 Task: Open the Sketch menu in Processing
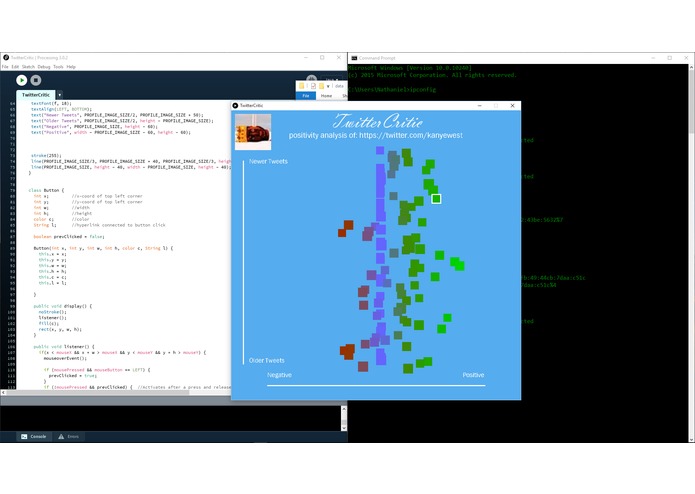pyautogui.click(x=28, y=67)
